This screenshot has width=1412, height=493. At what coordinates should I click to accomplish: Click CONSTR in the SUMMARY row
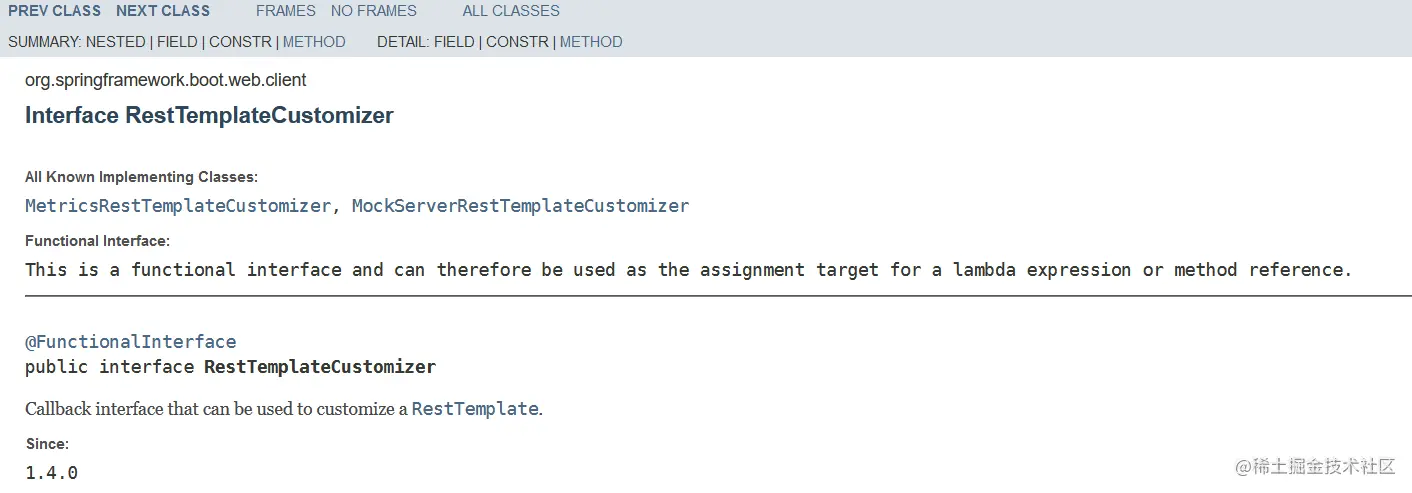[x=240, y=42]
